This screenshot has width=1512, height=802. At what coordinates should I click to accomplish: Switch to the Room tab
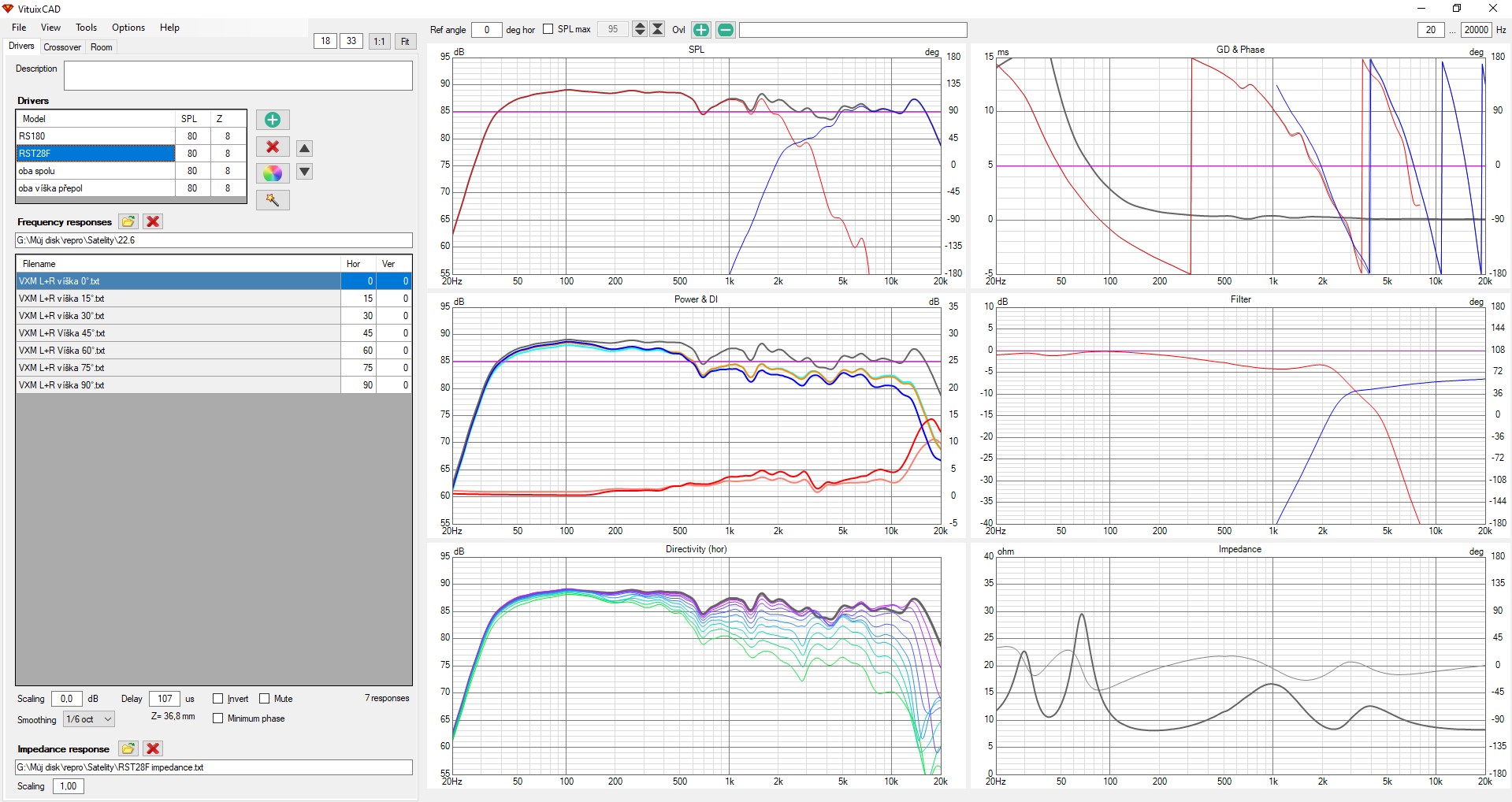click(102, 47)
